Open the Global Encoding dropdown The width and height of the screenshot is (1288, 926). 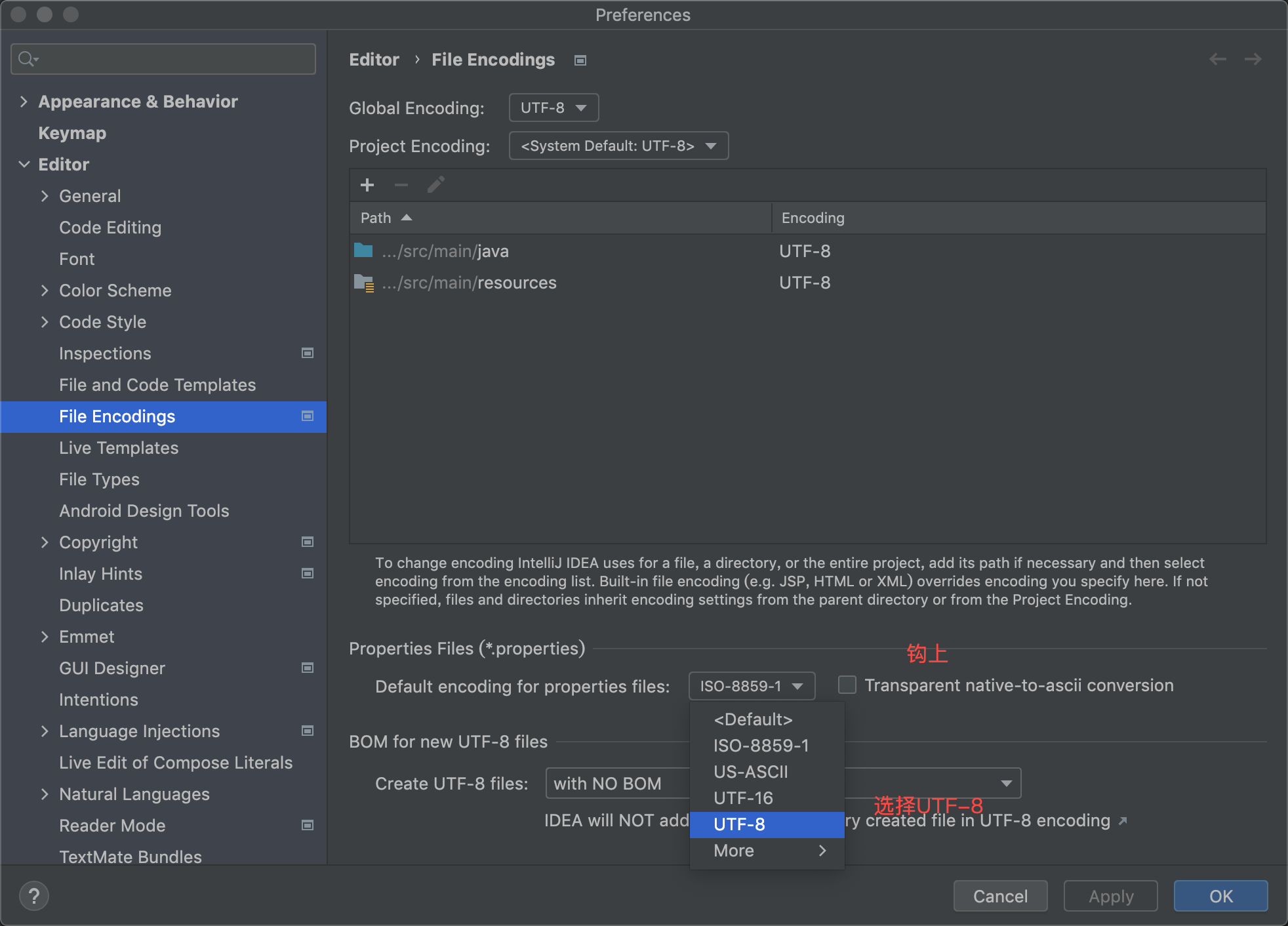point(553,108)
